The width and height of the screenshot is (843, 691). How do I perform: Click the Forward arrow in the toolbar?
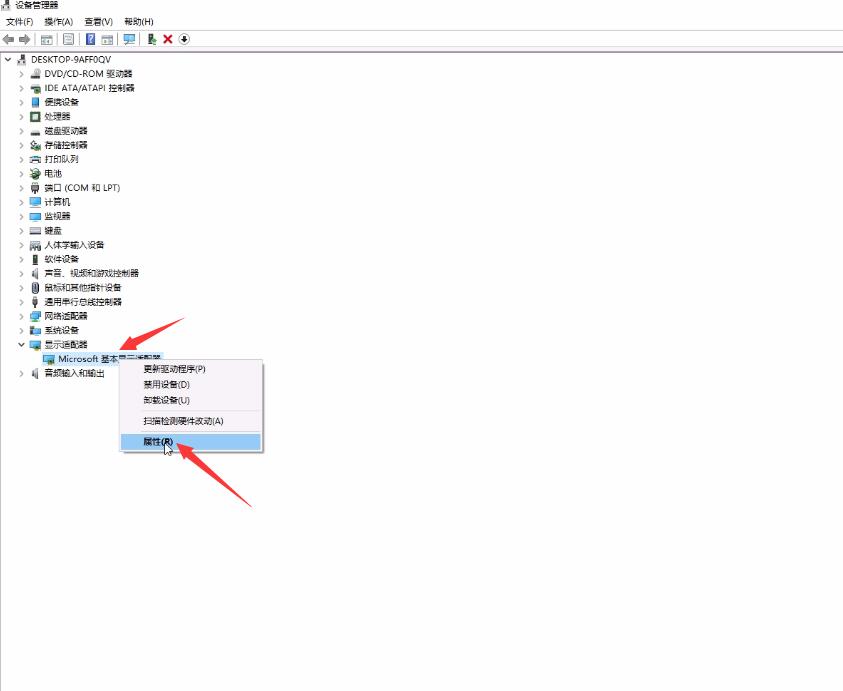click(x=24, y=39)
